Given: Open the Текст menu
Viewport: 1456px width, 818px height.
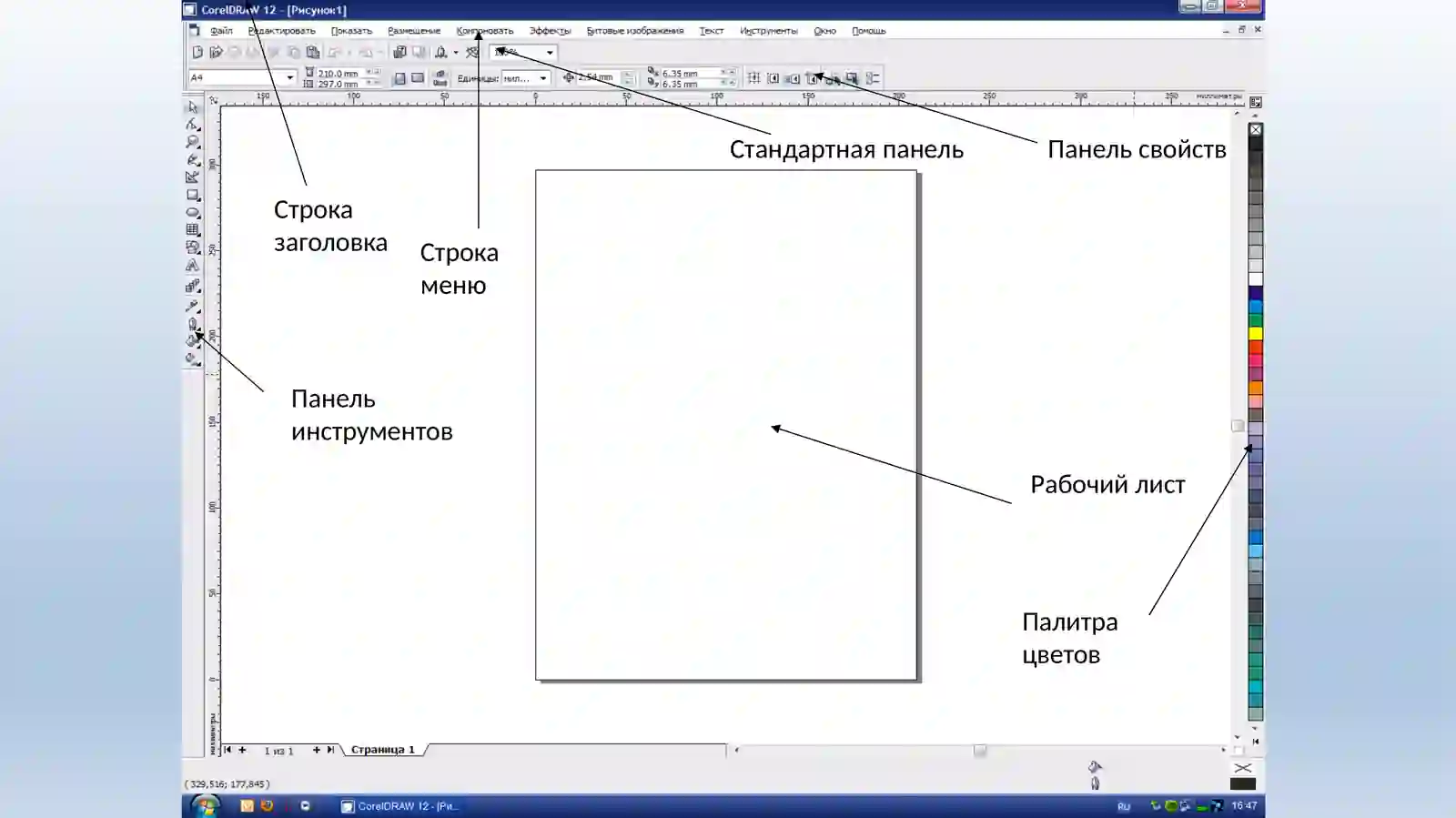Looking at the screenshot, I should [x=712, y=31].
